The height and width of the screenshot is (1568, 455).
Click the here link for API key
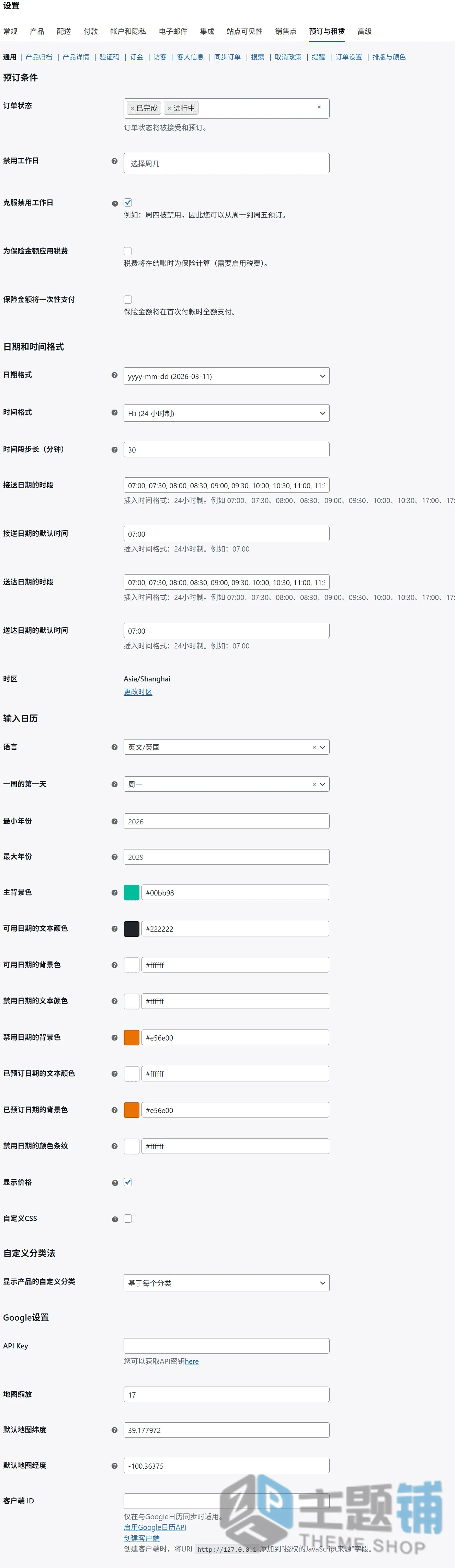click(x=192, y=1362)
